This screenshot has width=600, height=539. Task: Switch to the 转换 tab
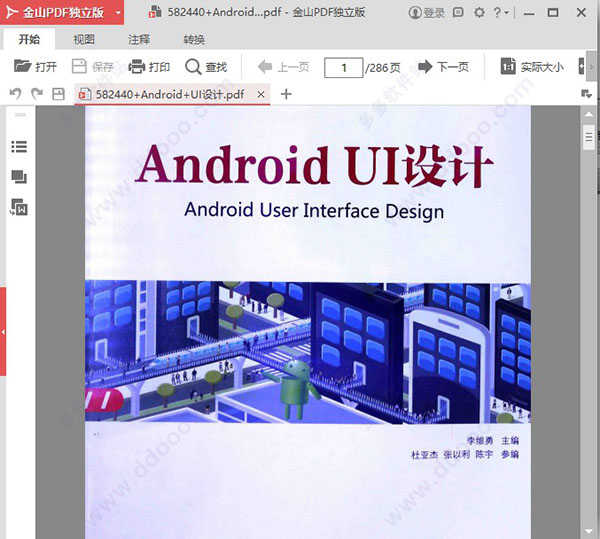194,39
